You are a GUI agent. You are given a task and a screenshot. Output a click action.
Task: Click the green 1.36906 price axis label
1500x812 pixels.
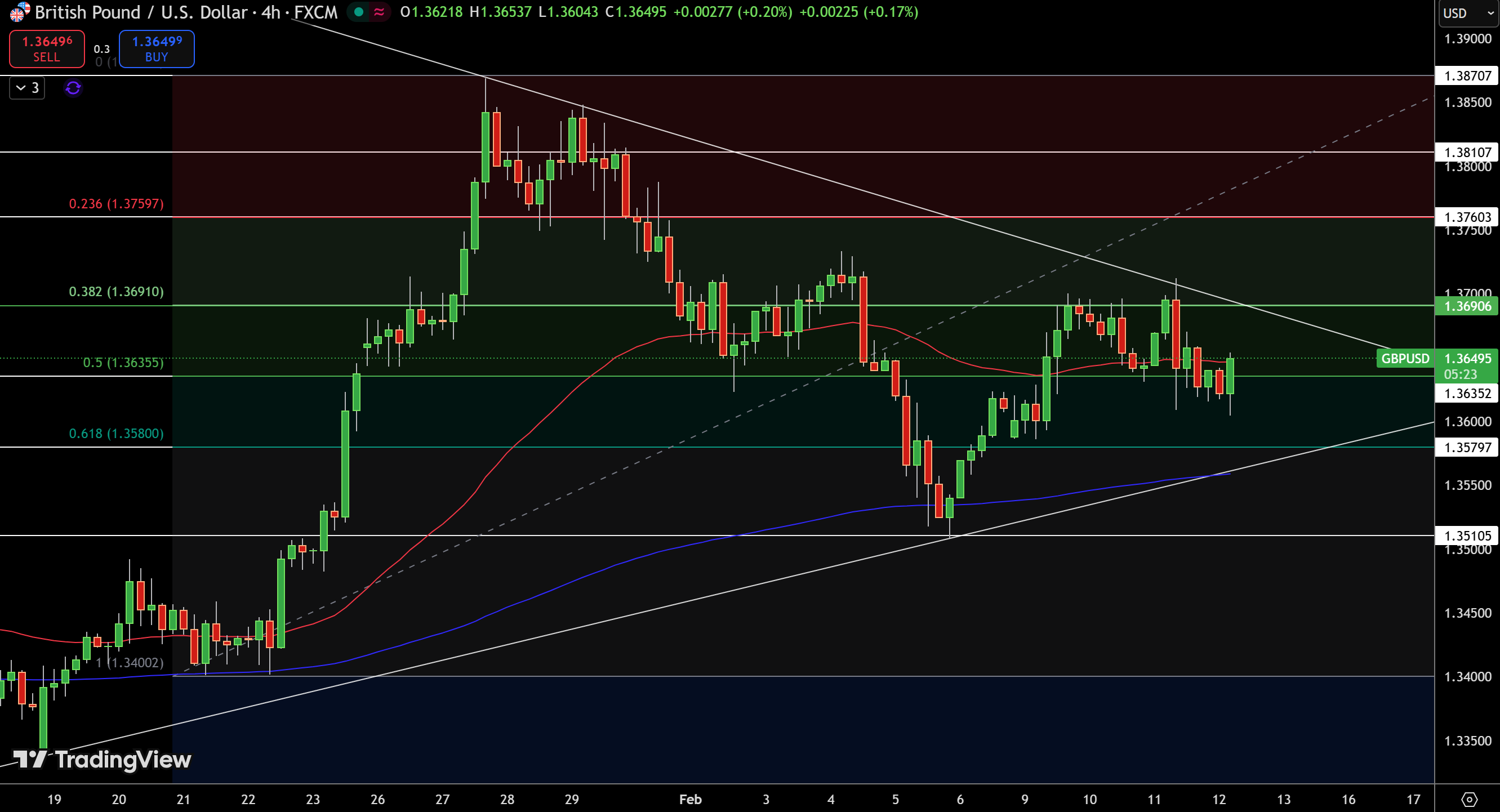[1467, 306]
